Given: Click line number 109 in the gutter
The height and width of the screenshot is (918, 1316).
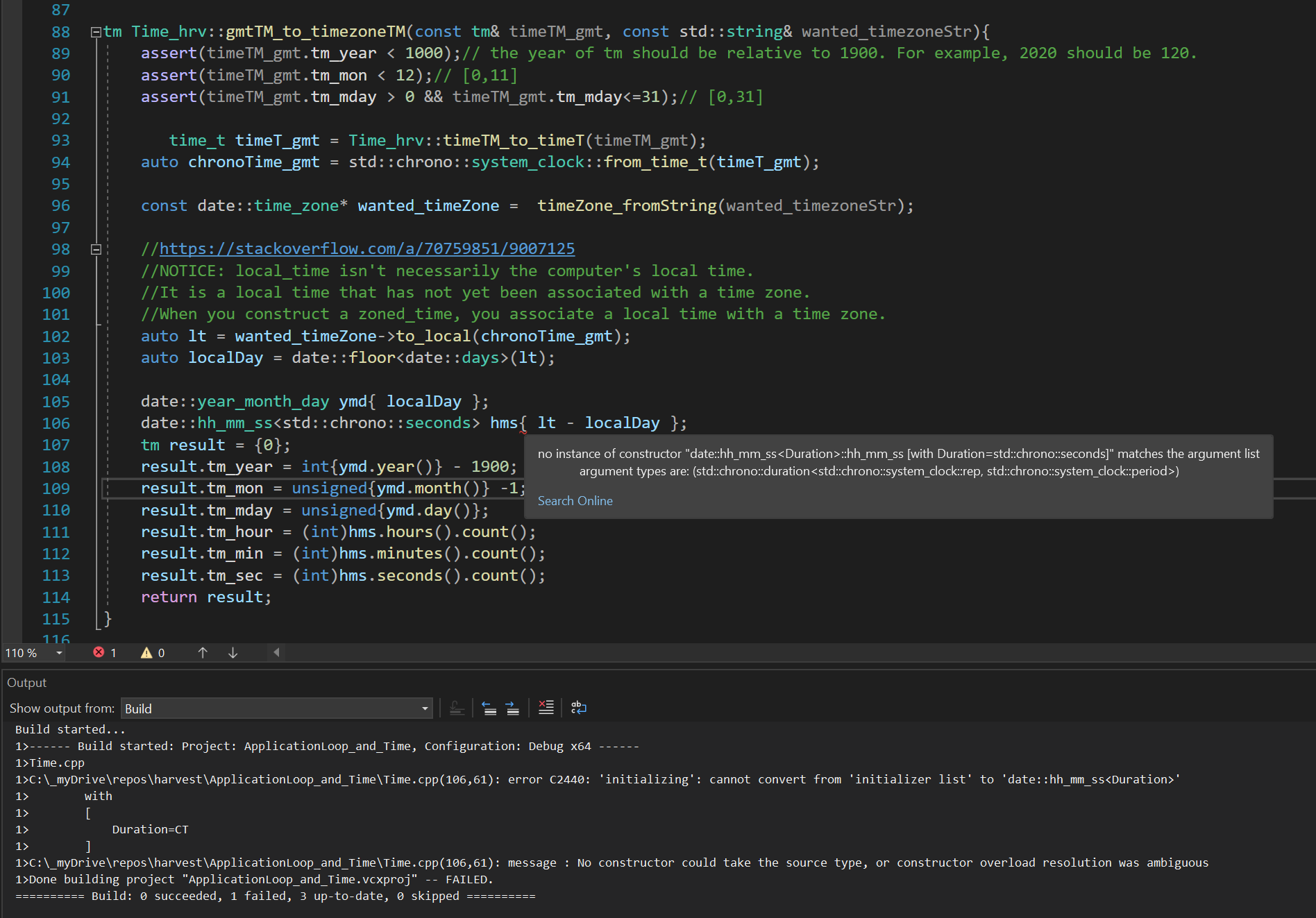Looking at the screenshot, I should [56, 488].
